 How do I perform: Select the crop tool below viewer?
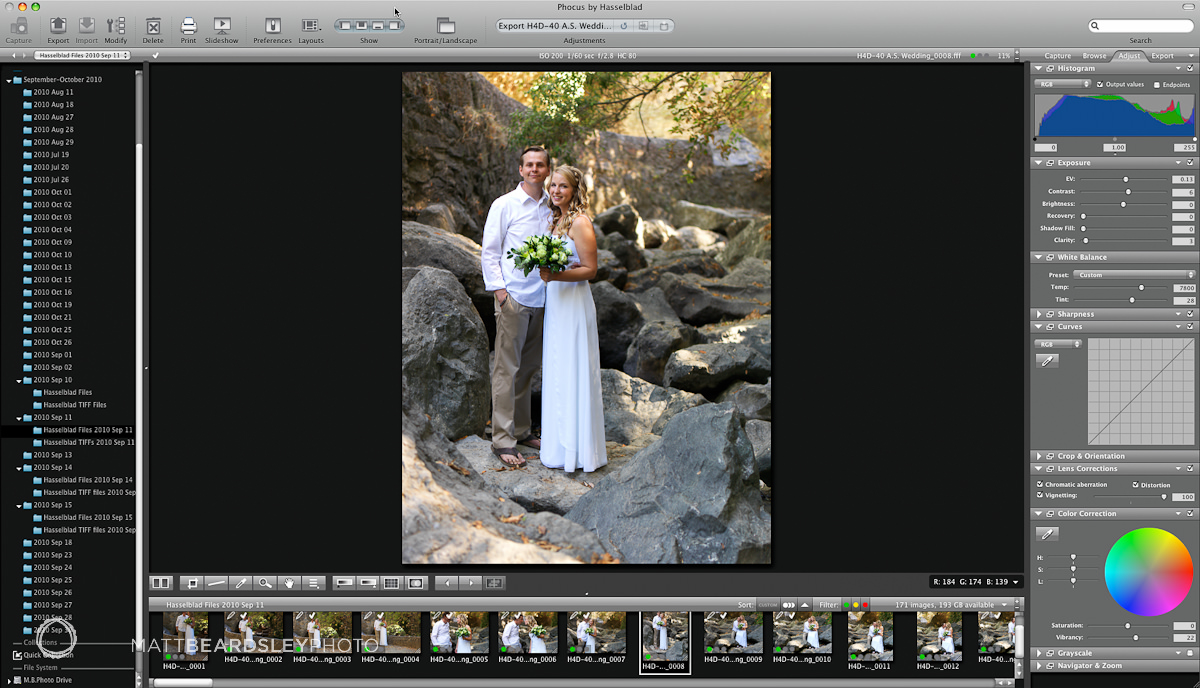point(192,582)
